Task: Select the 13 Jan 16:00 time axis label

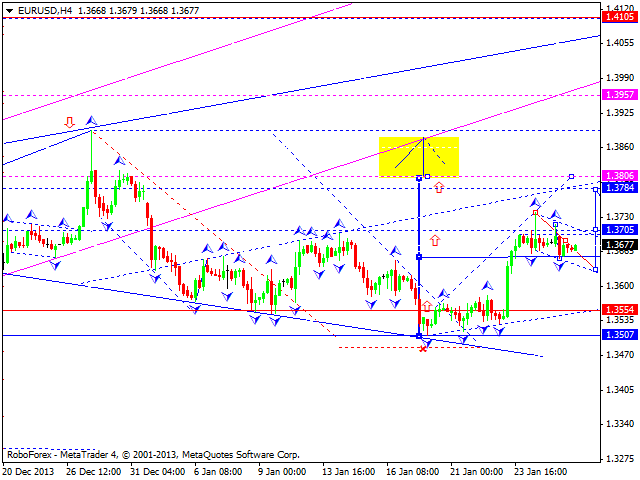Action: point(349,472)
